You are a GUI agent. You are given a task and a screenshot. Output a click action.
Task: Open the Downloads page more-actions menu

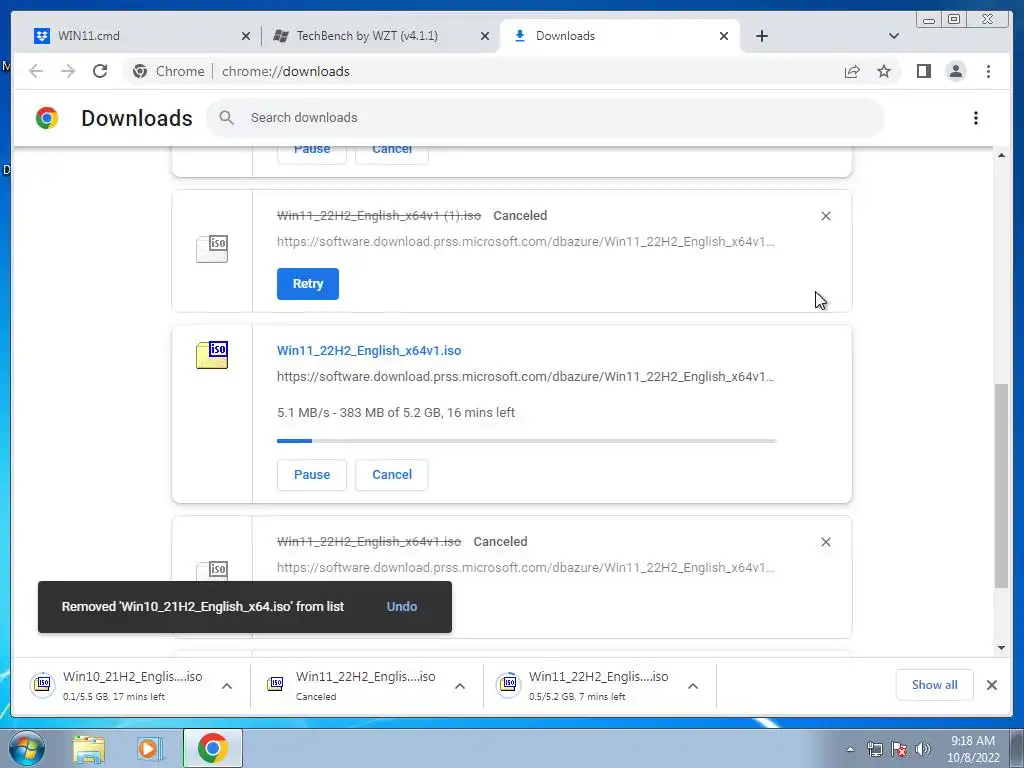(x=976, y=118)
